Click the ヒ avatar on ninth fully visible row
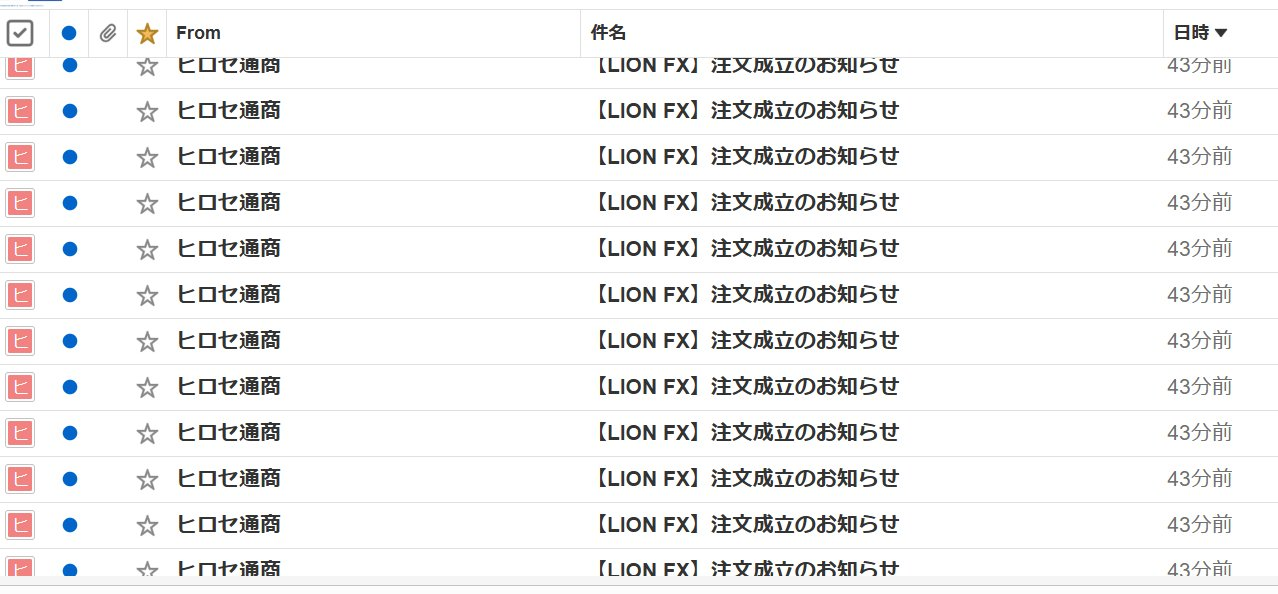1278x594 pixels. click(x=20, y=478)
